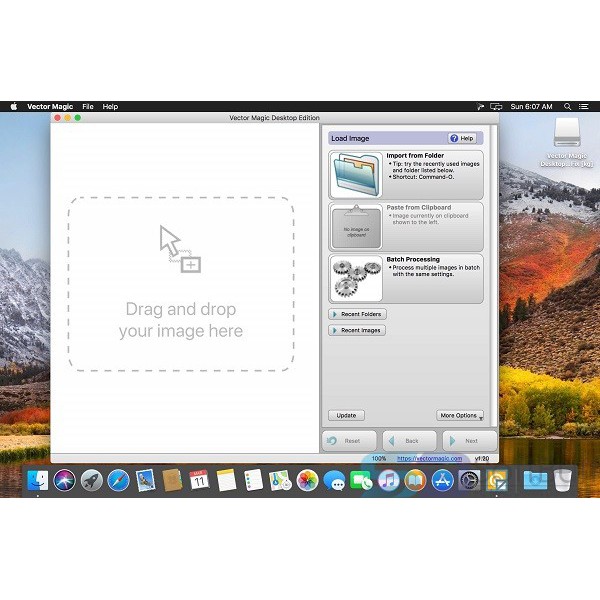Screen dimensions: 600x600
Task: Click the right panel vertical scrollbar
Action: (x=494, y=276)
